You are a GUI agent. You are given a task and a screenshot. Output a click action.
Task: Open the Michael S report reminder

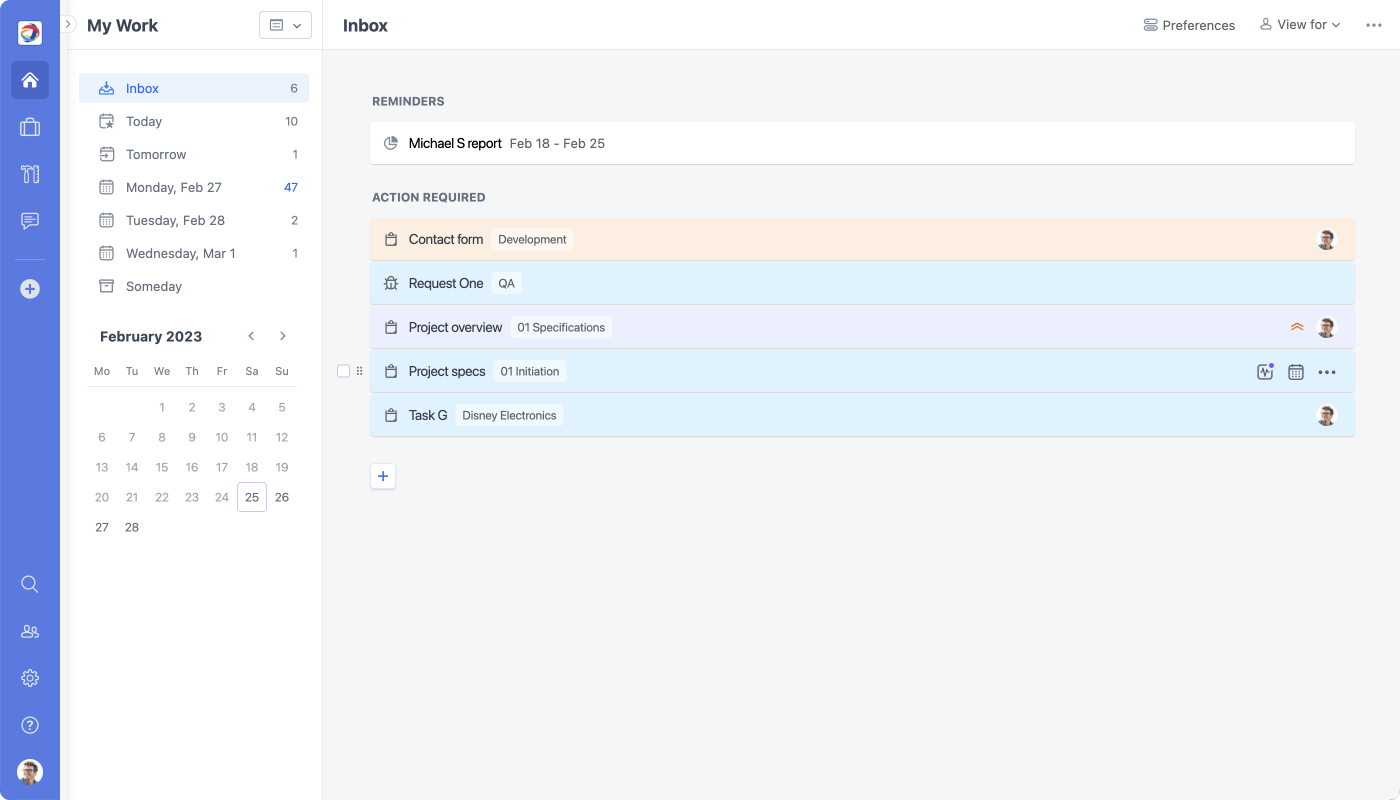pos(862,143)
